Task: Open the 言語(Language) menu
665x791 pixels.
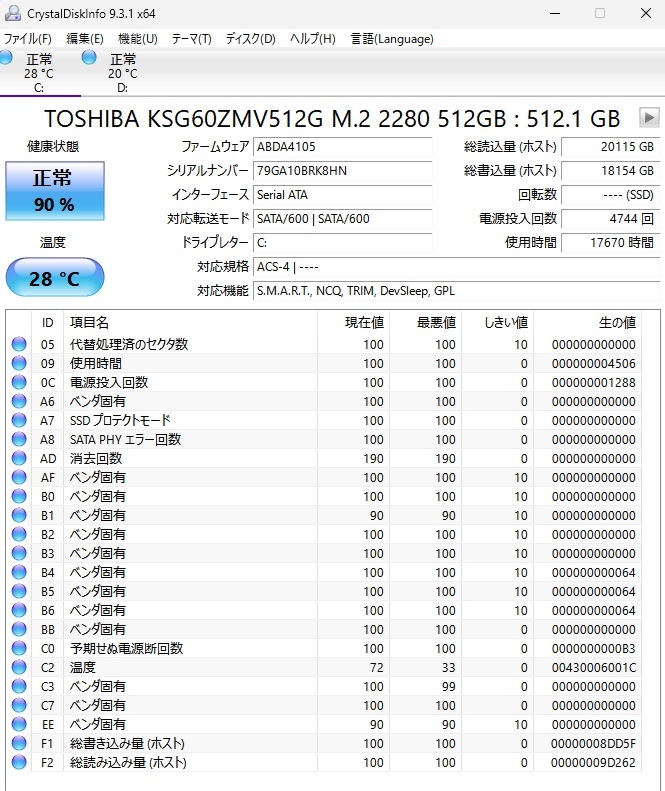Action: [x=392, y=39]
